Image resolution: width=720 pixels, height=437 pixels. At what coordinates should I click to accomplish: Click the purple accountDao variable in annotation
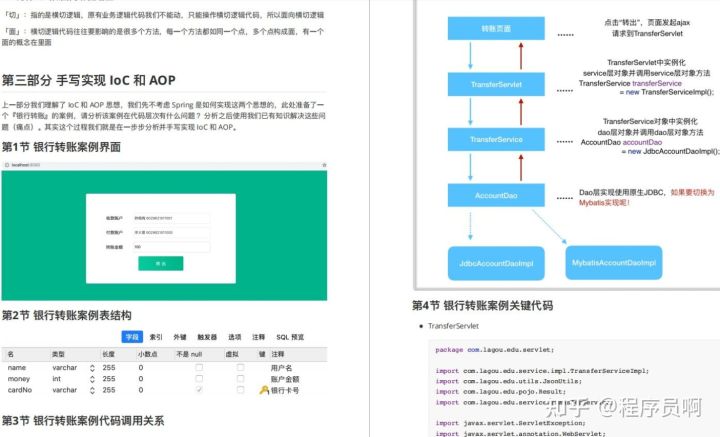[642, 142]
